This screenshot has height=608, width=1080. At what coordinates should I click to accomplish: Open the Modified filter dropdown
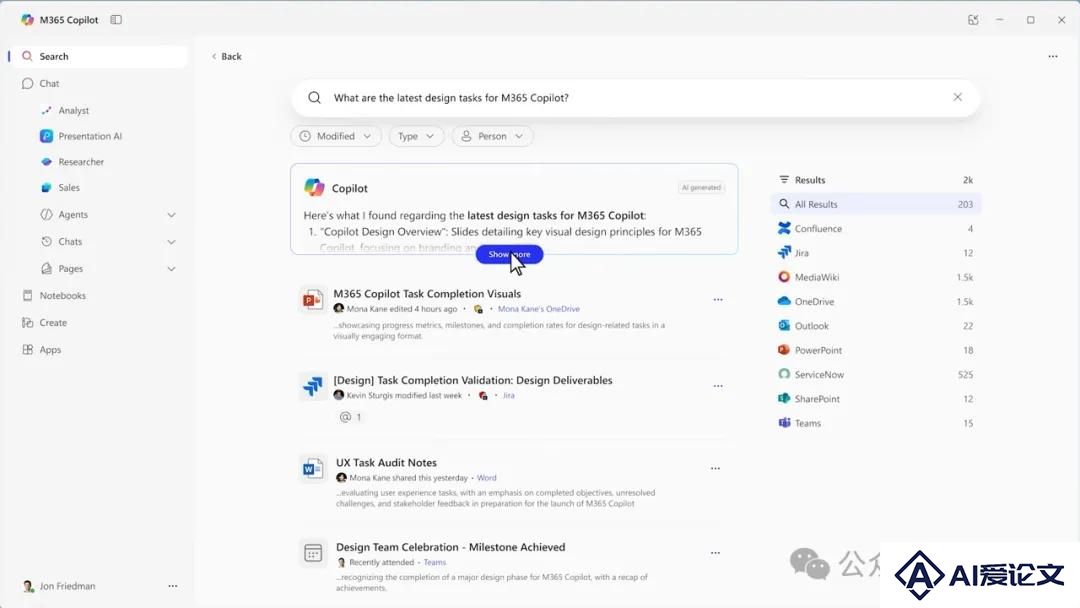(x=335, y=136)
